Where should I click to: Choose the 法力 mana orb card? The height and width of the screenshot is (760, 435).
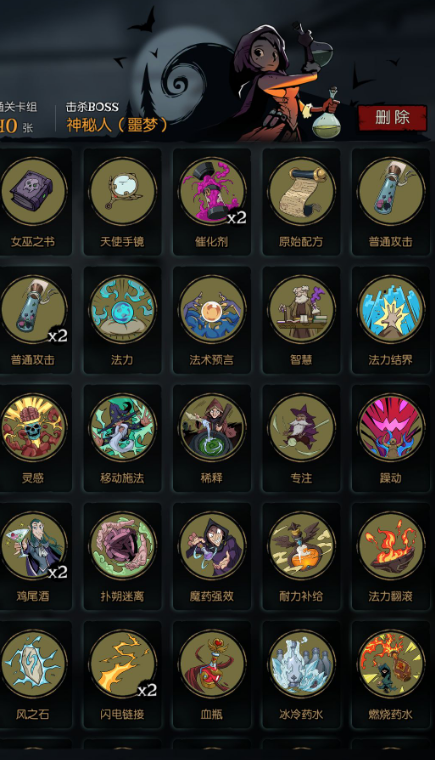(x=123, y=320)
